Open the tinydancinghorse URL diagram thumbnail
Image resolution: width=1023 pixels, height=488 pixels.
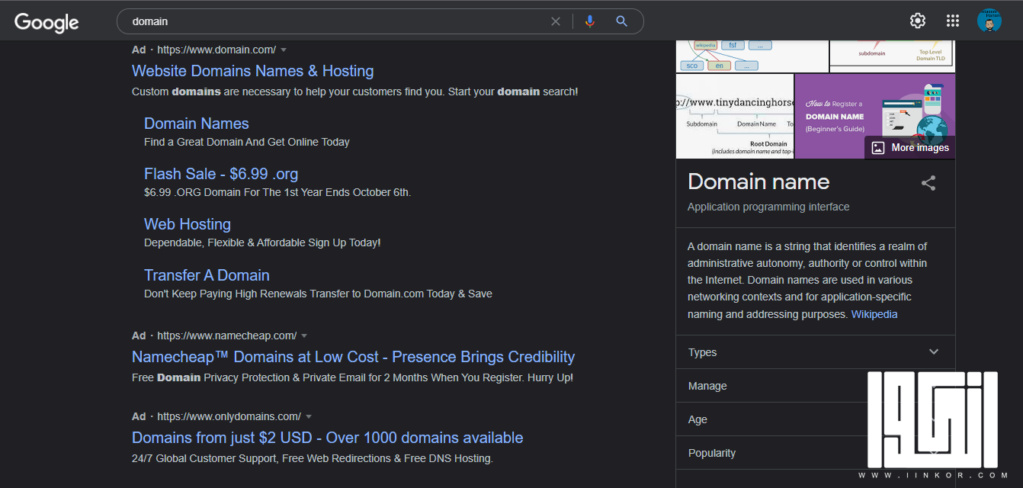click(735, 116)
